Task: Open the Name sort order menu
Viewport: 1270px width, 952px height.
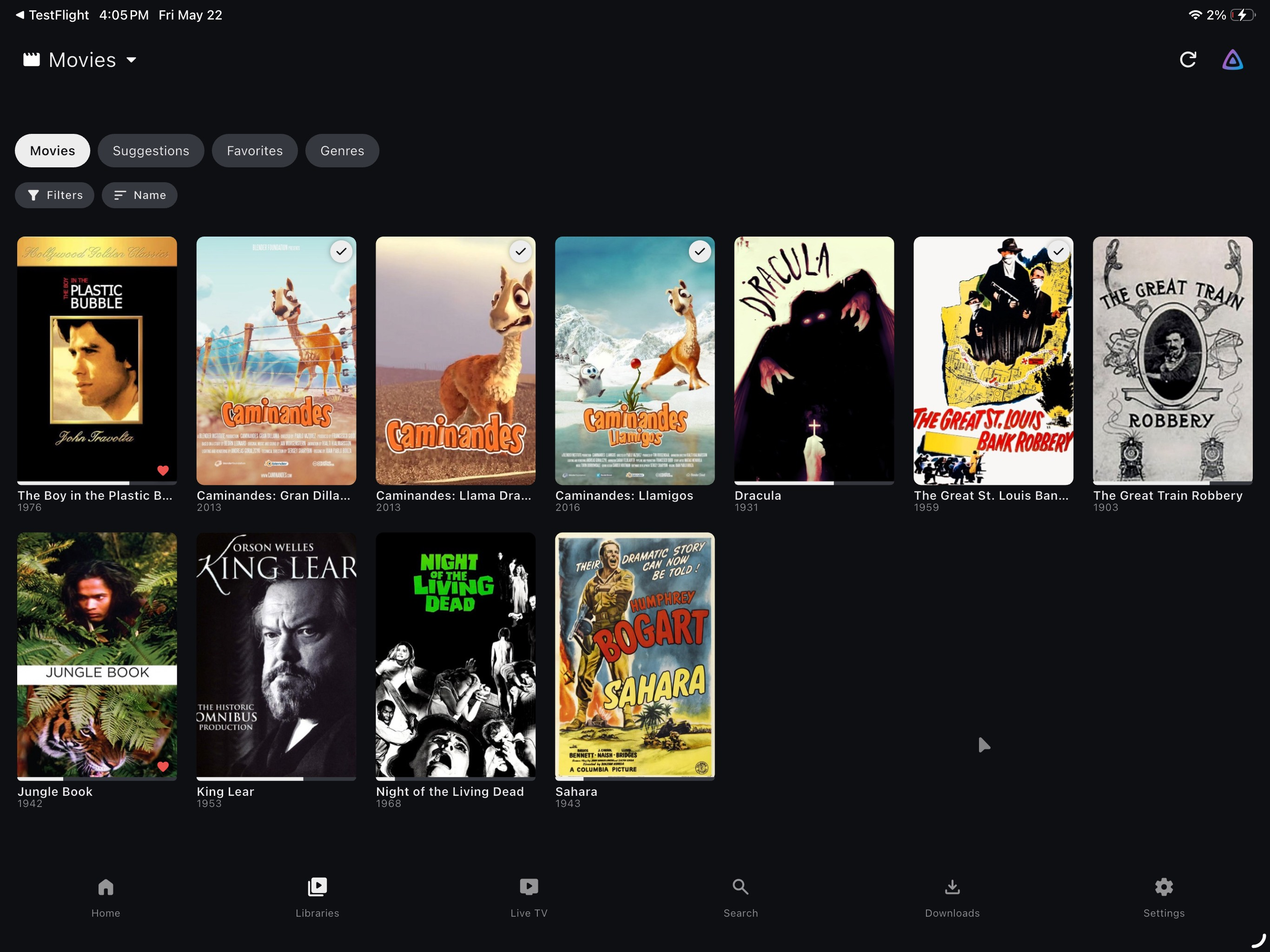Action: coord(139,195)
